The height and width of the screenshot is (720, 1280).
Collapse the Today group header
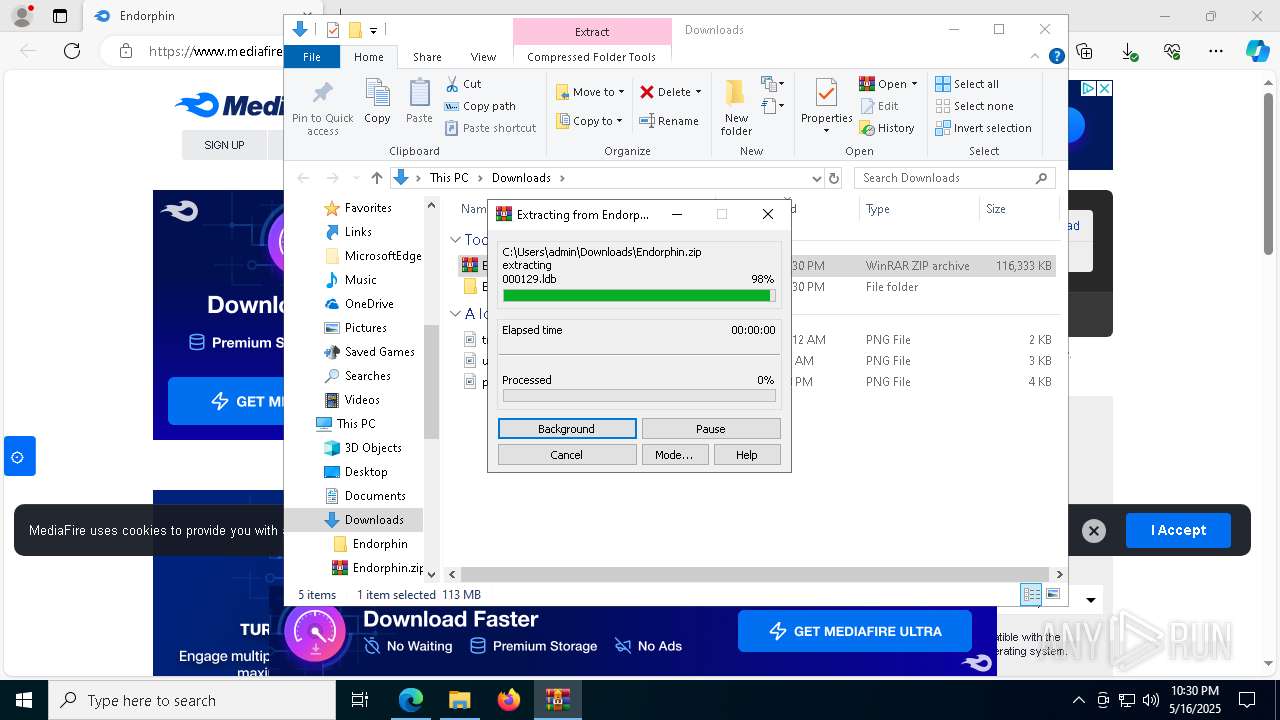click(x=455, y=240)
